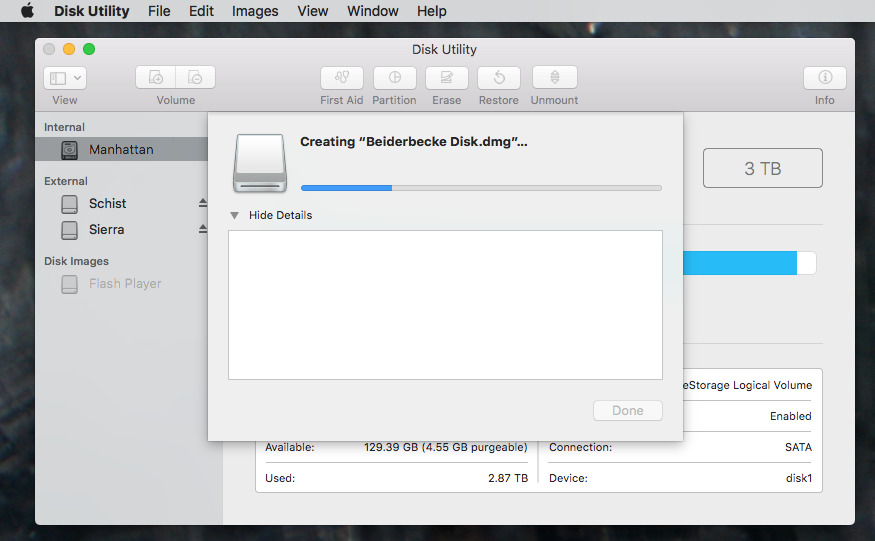Click the empty details log area
Image resolution: width=875 pixels, height=541 pixels.
click(x=445, y=305)
